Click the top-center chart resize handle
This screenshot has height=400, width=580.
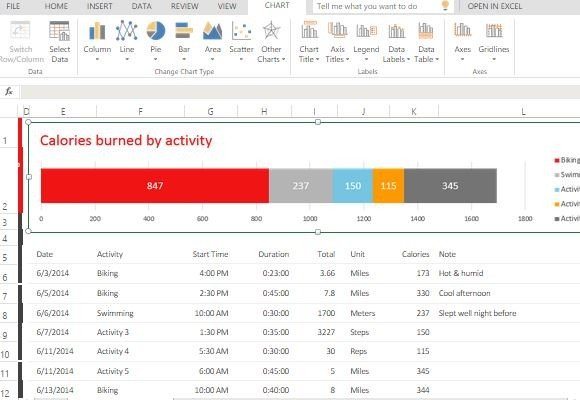(x=318, y=122)
